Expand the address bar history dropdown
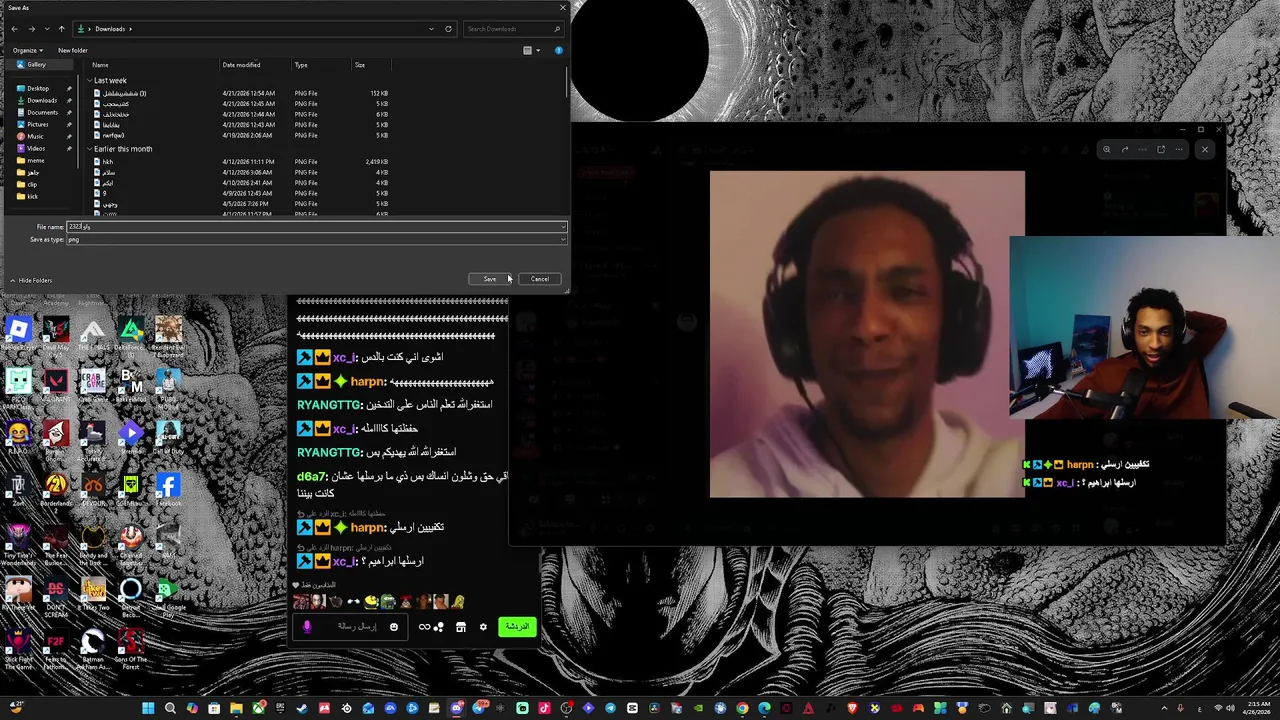This screenshot has height=720, width=1280. point(431,29)
